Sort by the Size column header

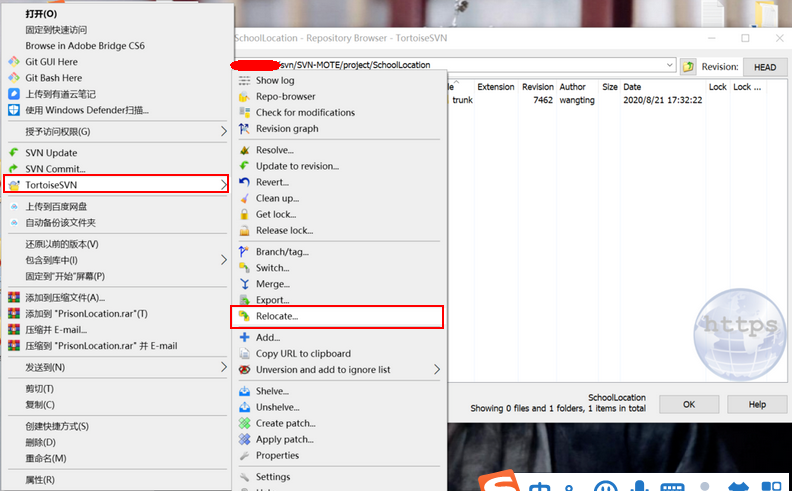pyautogui.click(x=610, y=87)
